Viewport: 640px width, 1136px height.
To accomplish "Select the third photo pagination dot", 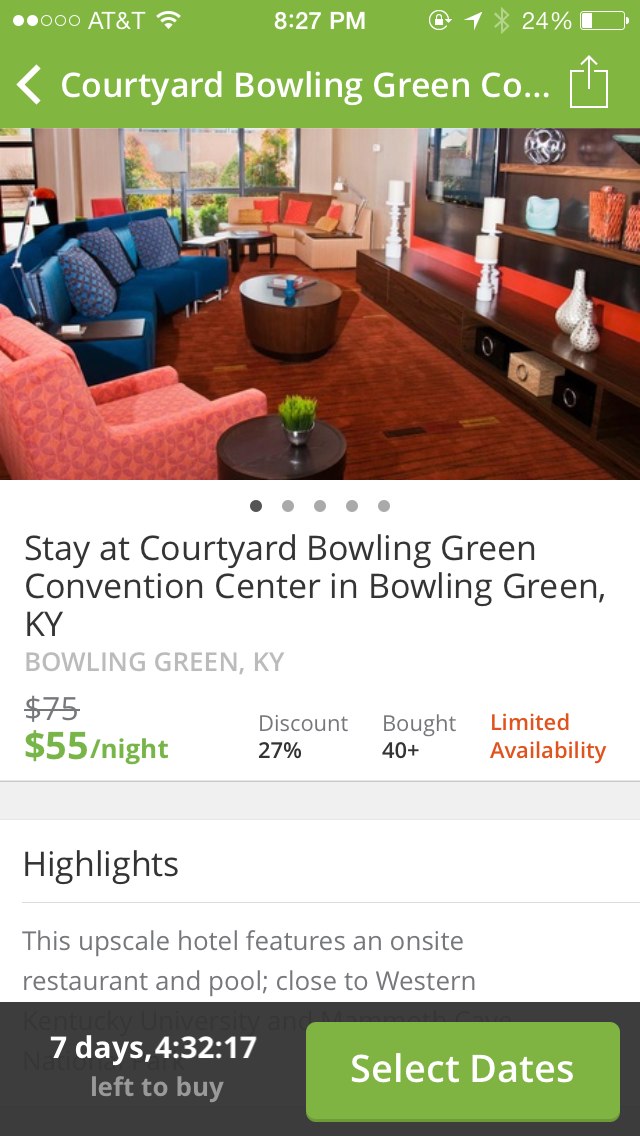I will [x=320, y=506].
